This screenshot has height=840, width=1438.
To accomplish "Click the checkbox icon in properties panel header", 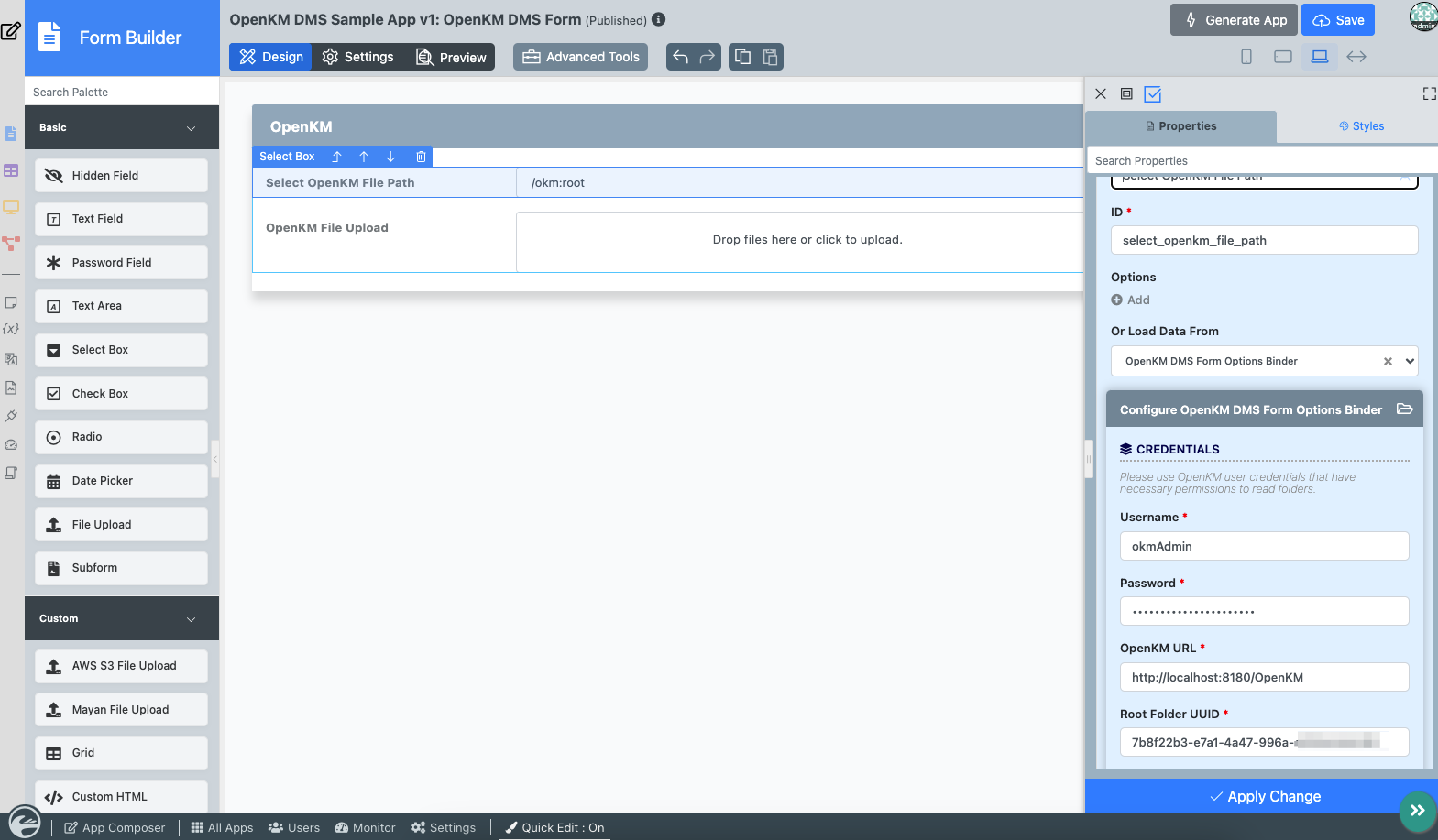I will point(1153,93).
